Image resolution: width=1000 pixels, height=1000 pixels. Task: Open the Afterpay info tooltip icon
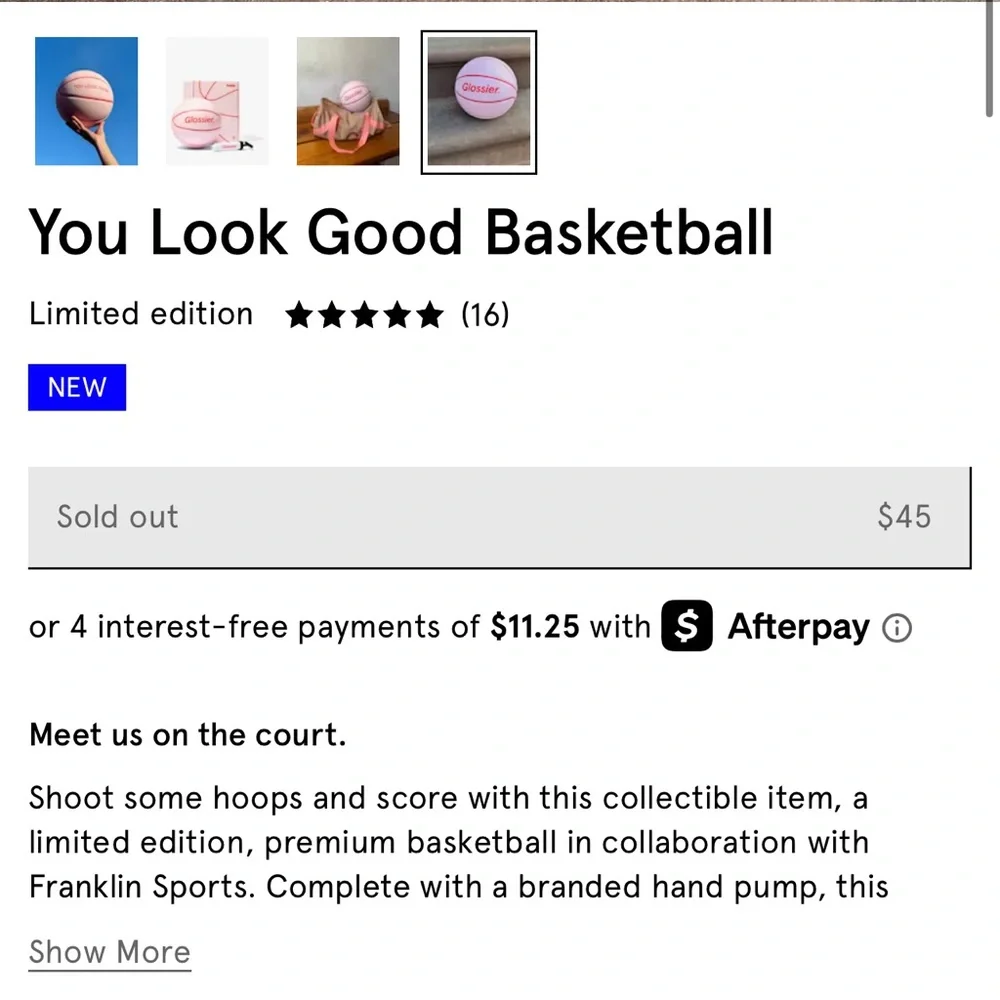click(x=898, y=628)
